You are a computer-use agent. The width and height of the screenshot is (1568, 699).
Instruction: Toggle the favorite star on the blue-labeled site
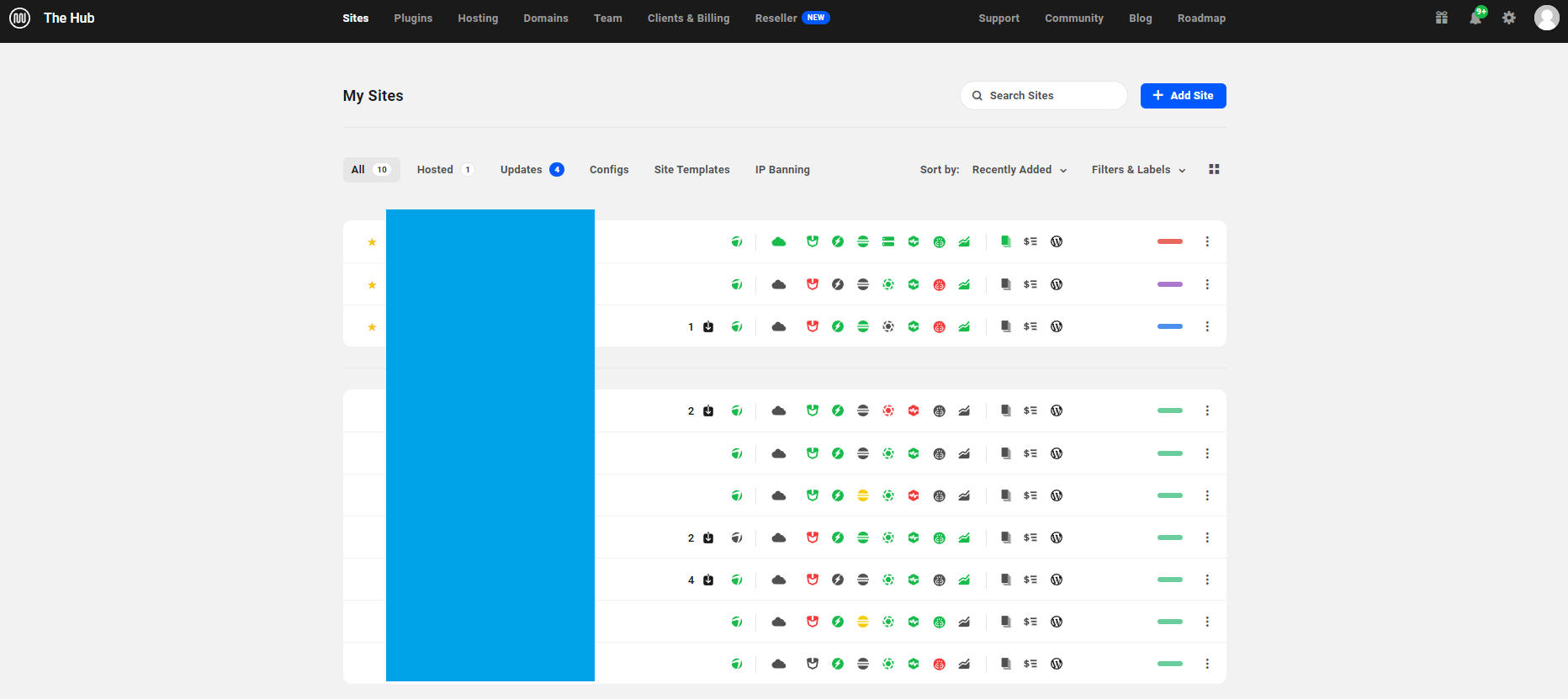click(x=372, y=327)
